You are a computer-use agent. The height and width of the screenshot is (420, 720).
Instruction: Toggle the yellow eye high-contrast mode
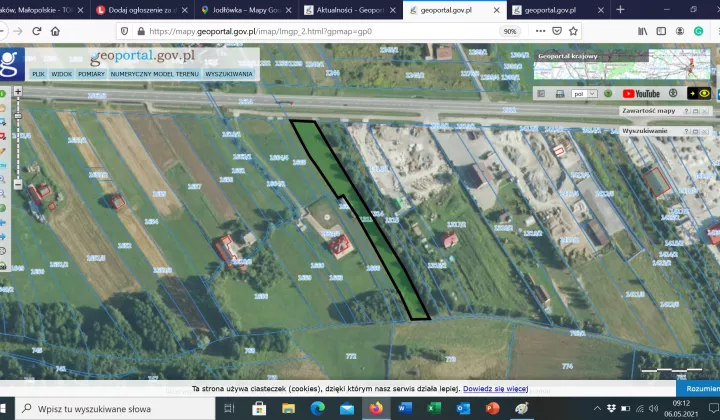click(699, 94)
